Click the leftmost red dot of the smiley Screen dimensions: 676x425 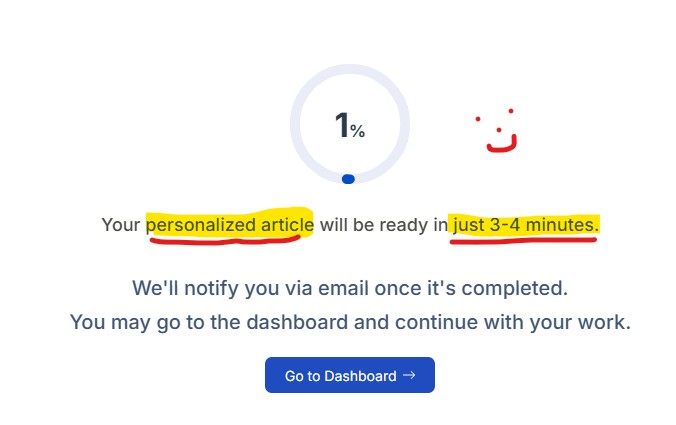pyautogui.click(x=478, y=119)
